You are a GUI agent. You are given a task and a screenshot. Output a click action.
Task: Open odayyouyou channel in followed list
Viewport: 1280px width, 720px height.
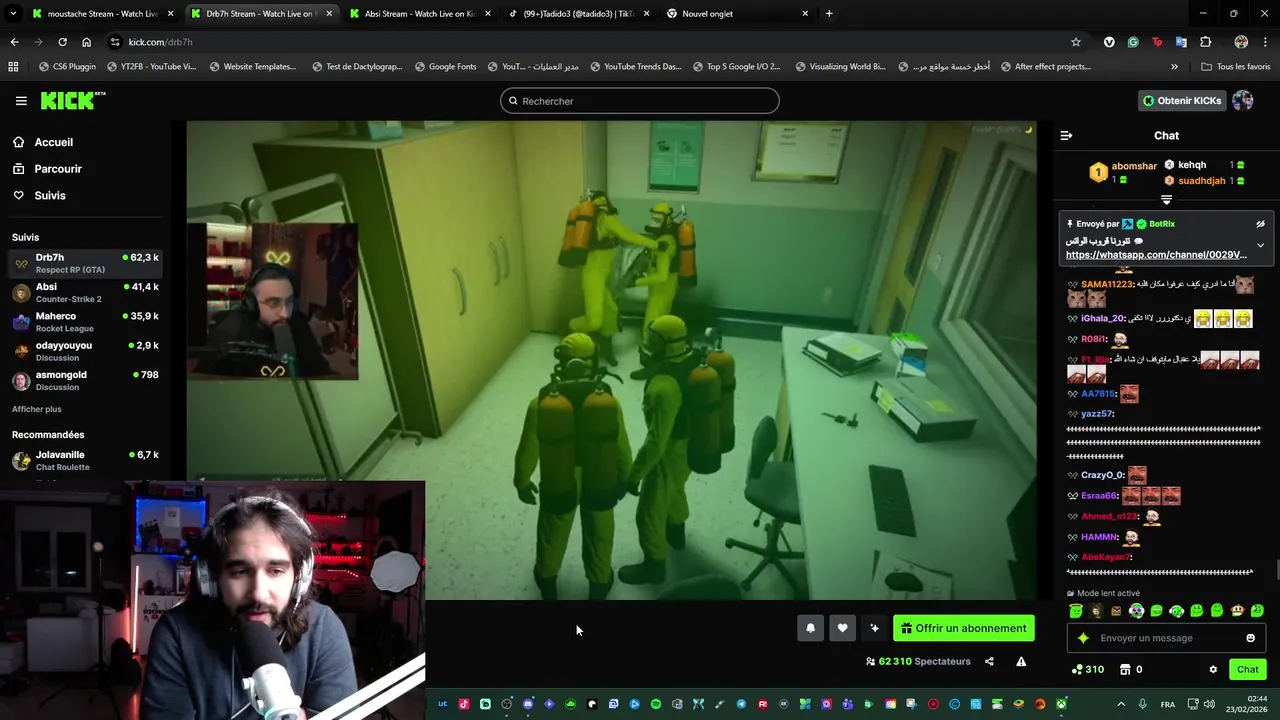pyautogui.click(x=86, y=351)
